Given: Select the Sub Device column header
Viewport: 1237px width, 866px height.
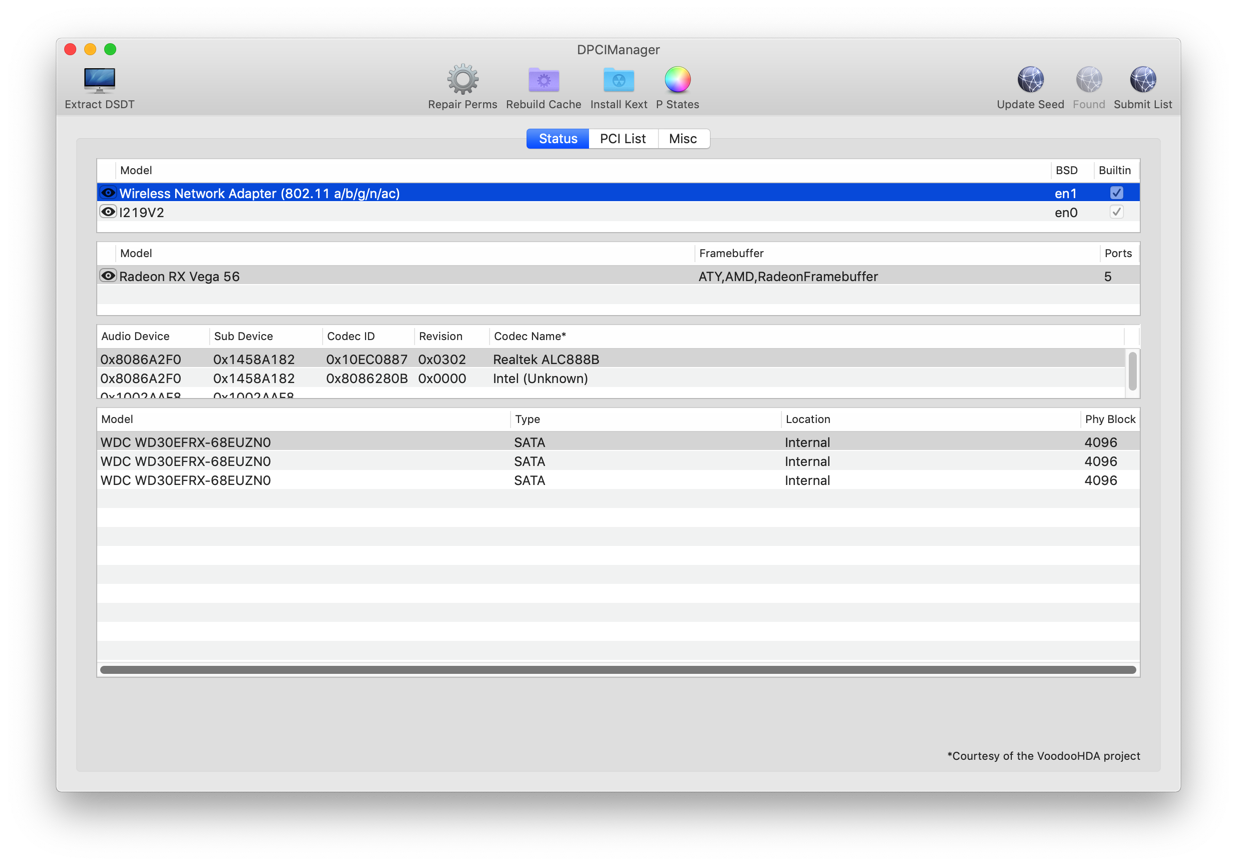Looking at the screenshot, I should click(266, 336).
